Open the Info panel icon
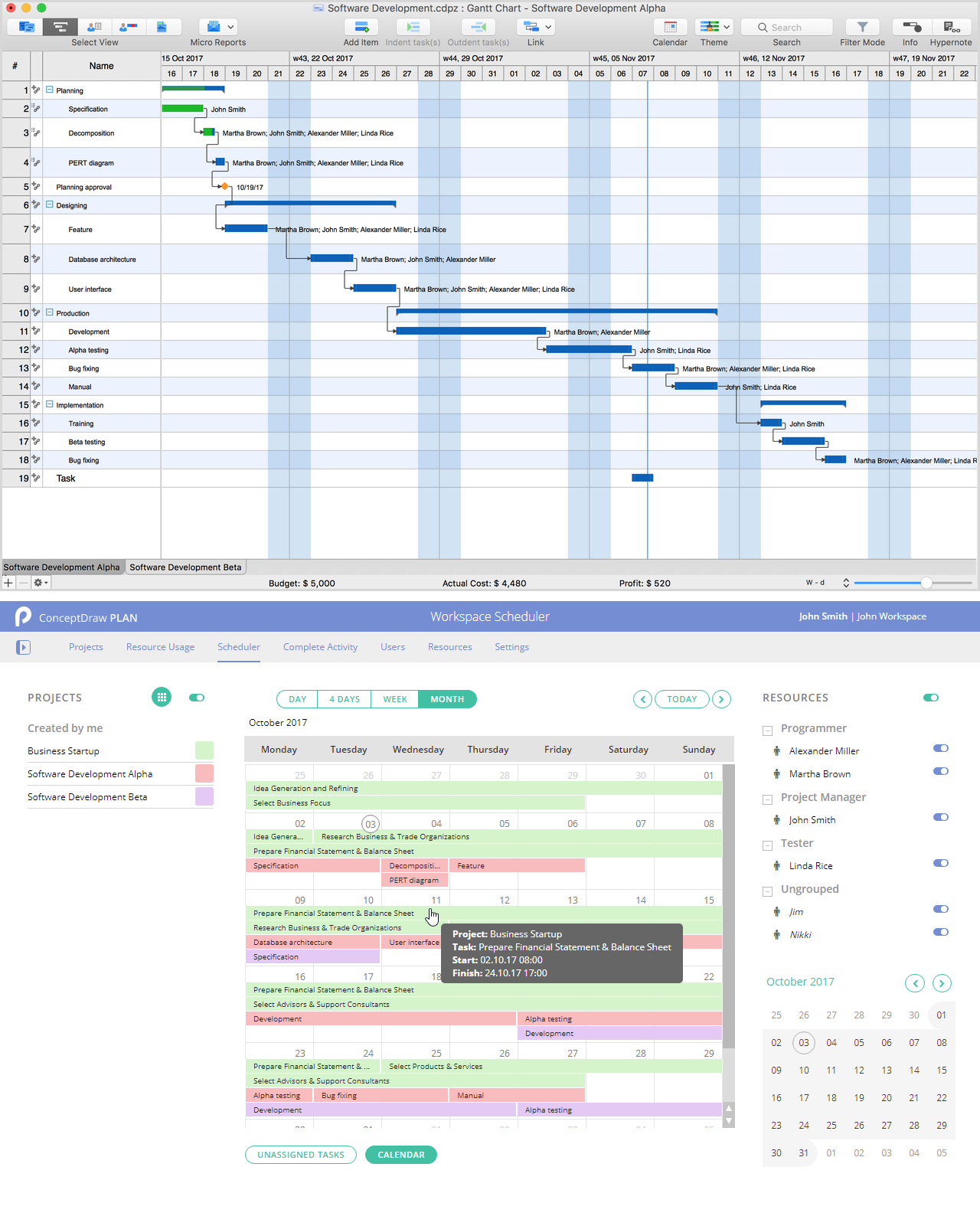 [x=911, y=27]
